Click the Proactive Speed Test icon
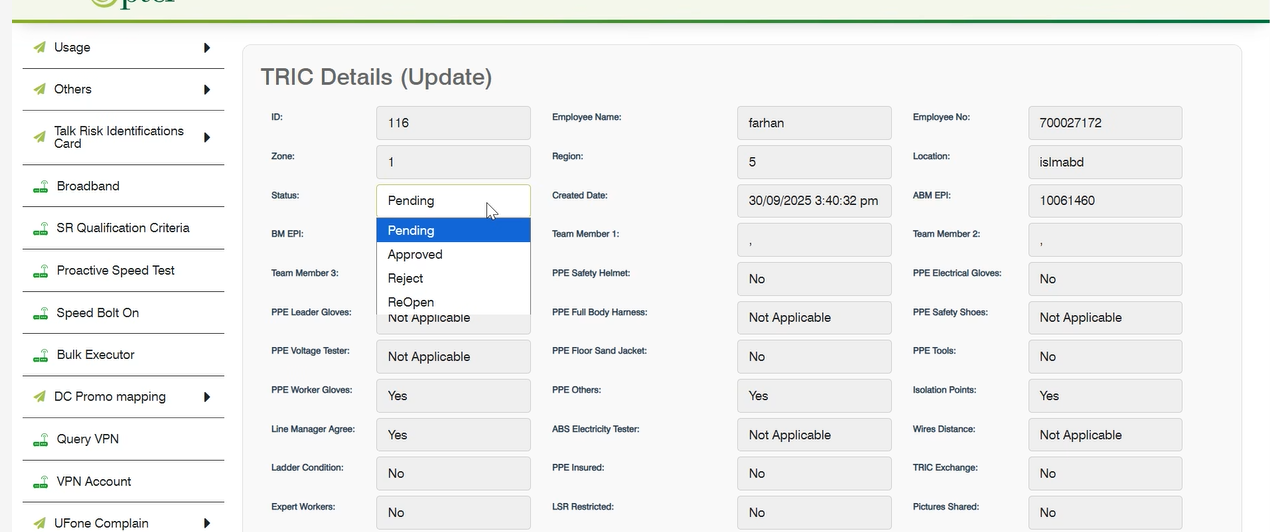 40,271
